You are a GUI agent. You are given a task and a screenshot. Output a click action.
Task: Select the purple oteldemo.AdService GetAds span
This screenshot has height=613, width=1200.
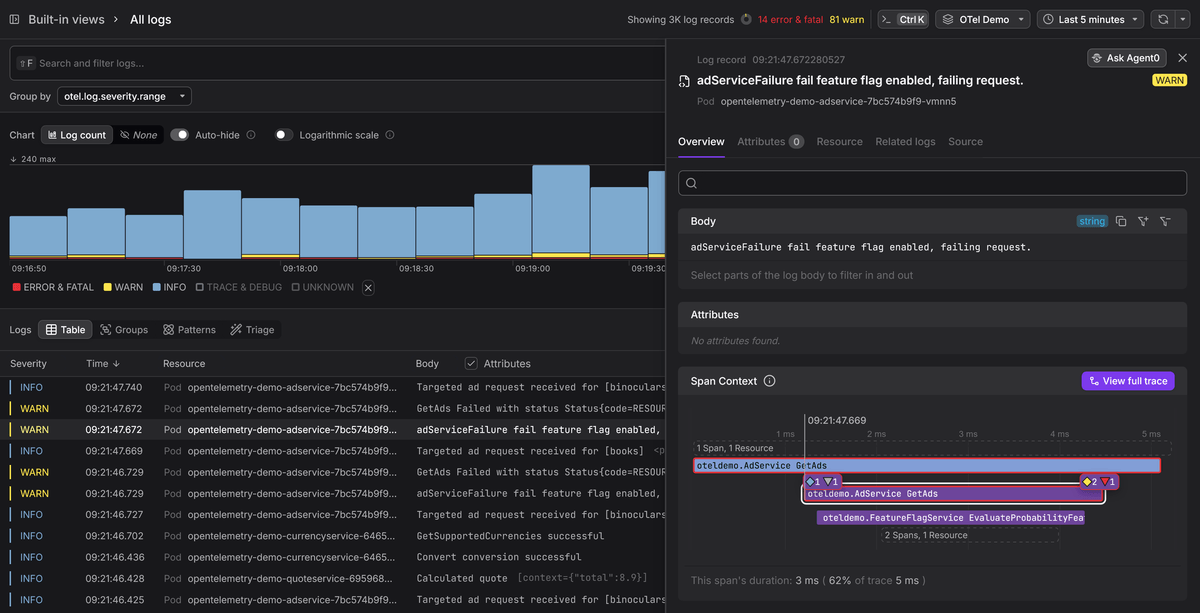coord(953,494)
